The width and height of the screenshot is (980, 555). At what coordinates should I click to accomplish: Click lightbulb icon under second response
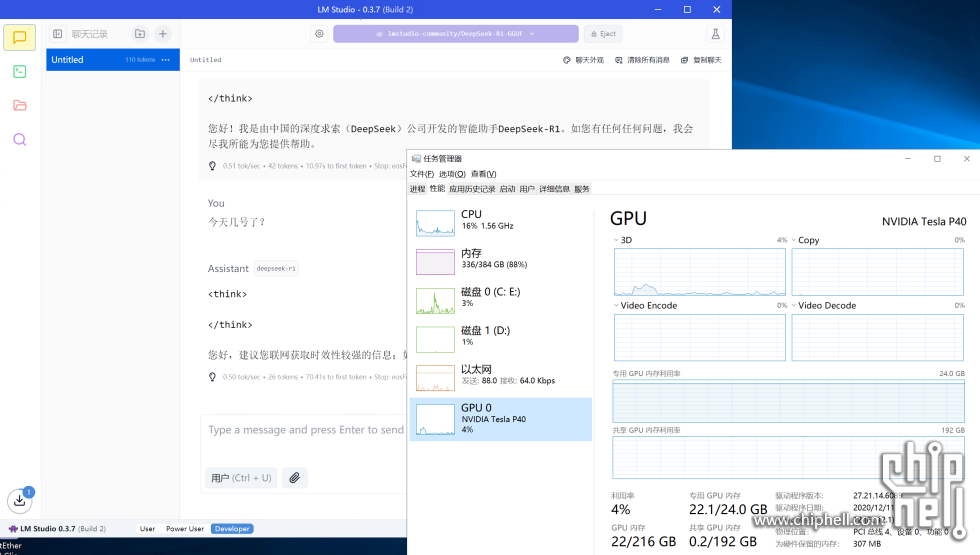click(x=212, y=377)
